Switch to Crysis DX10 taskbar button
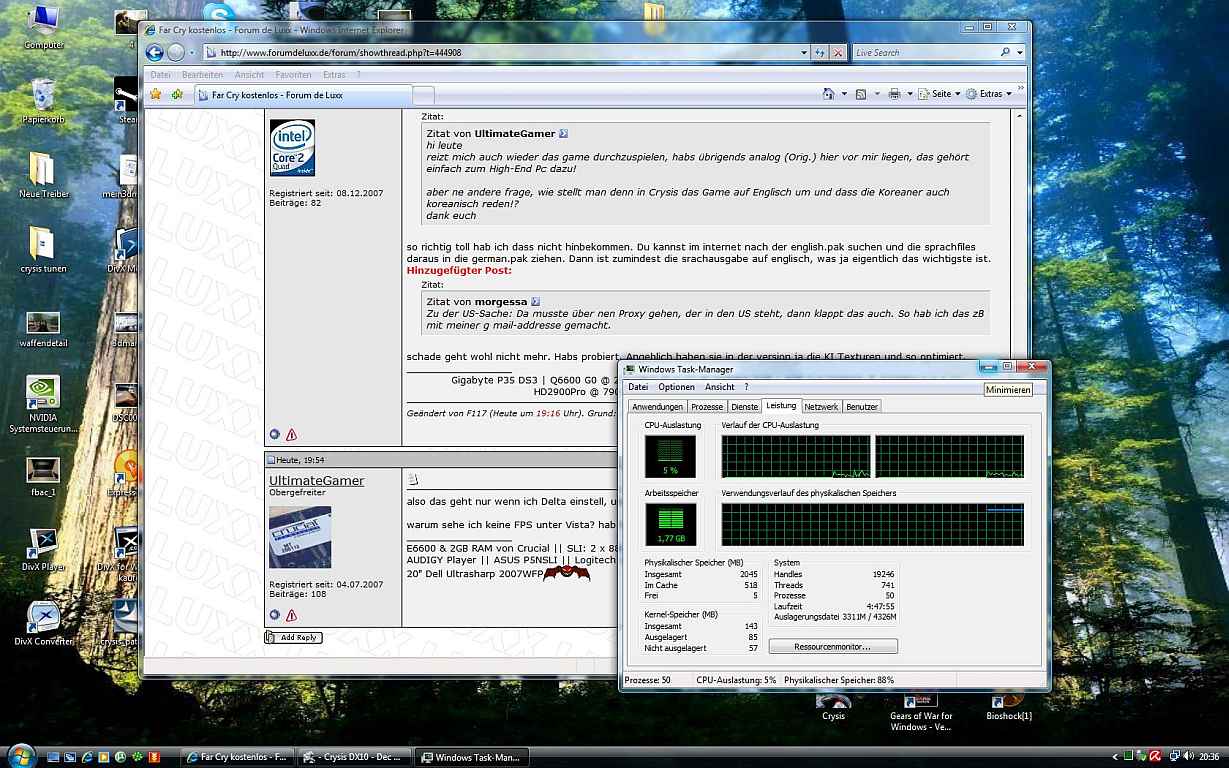 (355, 758)
